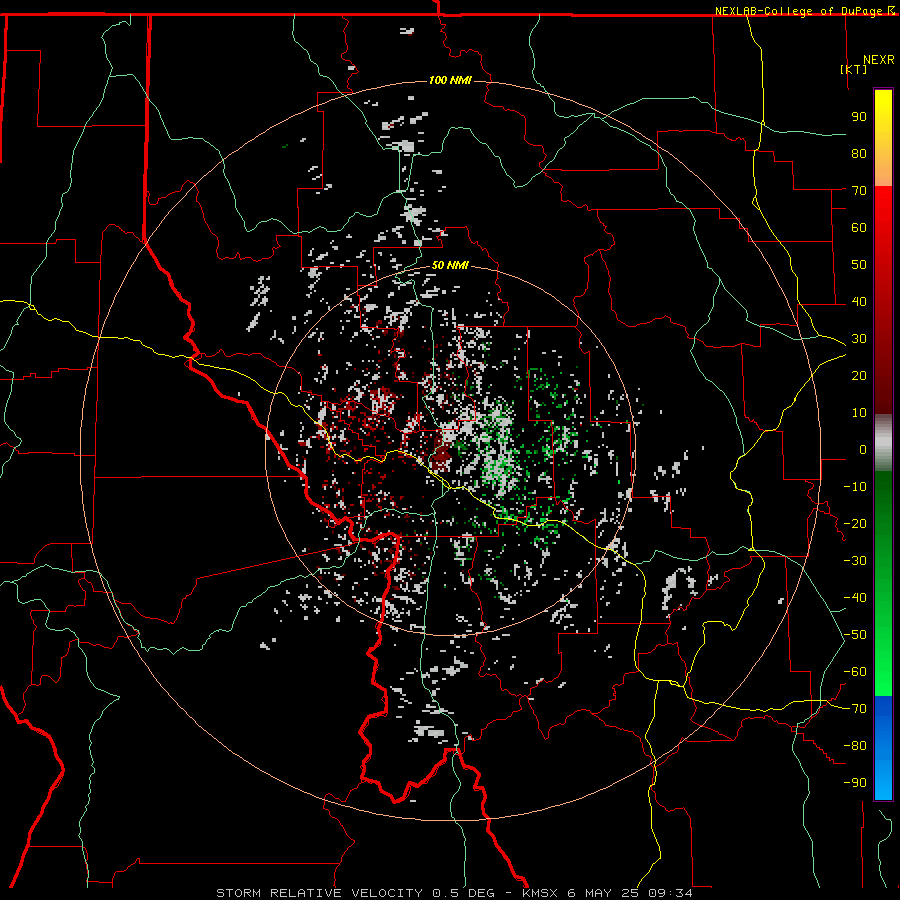Viewport: 900px width, 900px height.
Task: Click the "30" scale value
Action: click(859, 339)
